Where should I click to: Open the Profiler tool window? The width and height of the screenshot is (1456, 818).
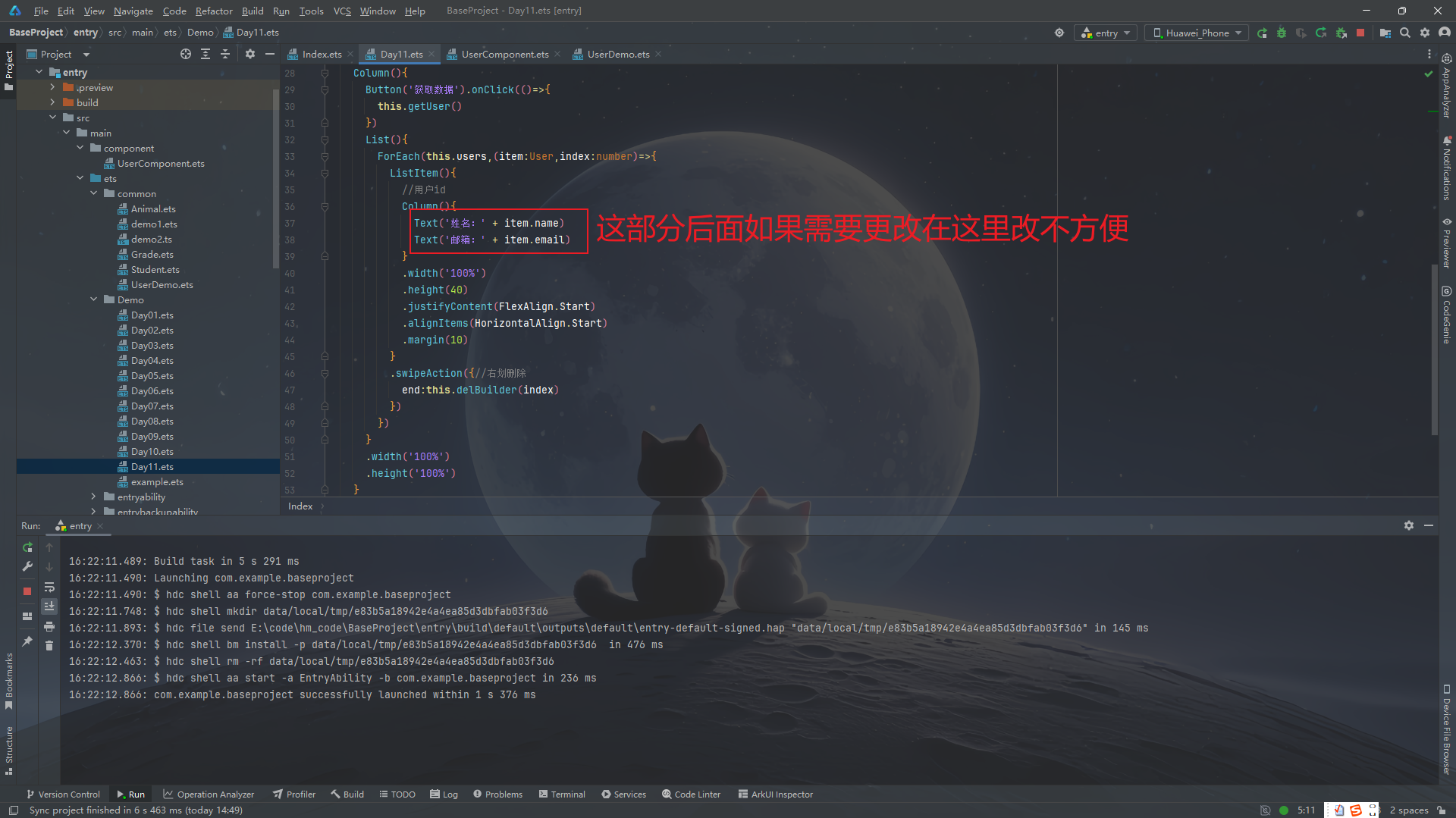coord(294,794)
